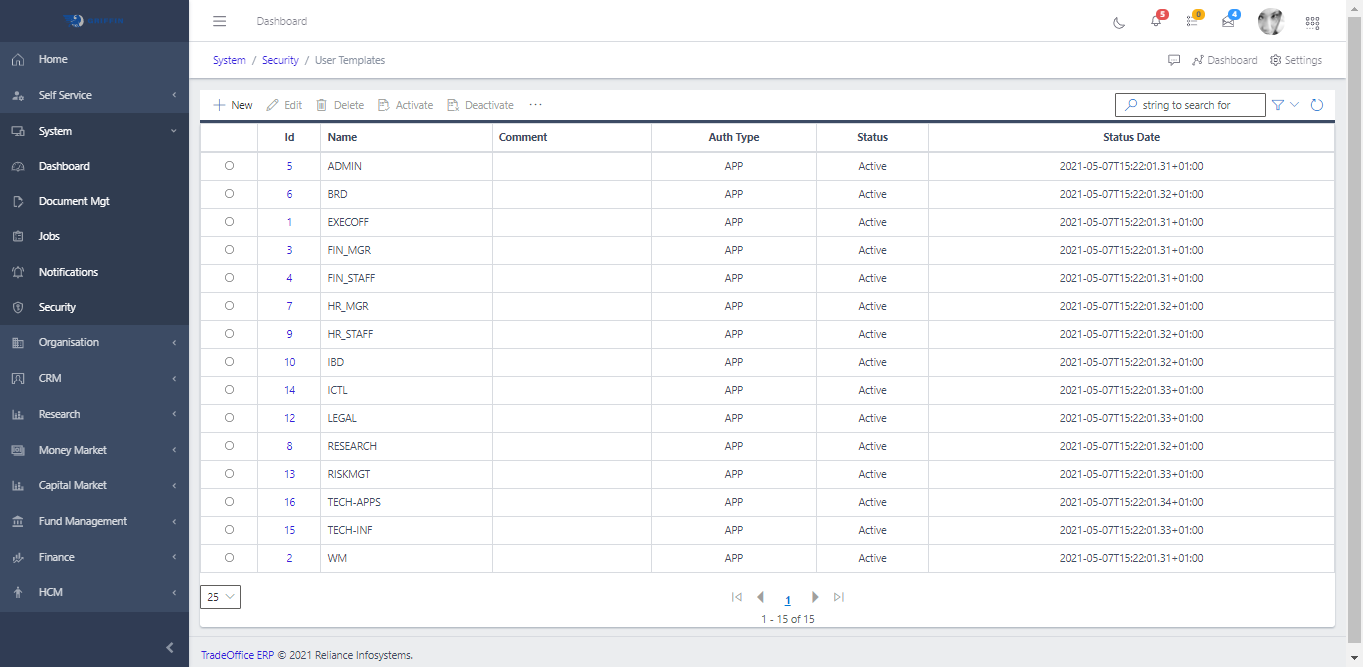Select the filter icon beside the search box

tap(1278, 104)
